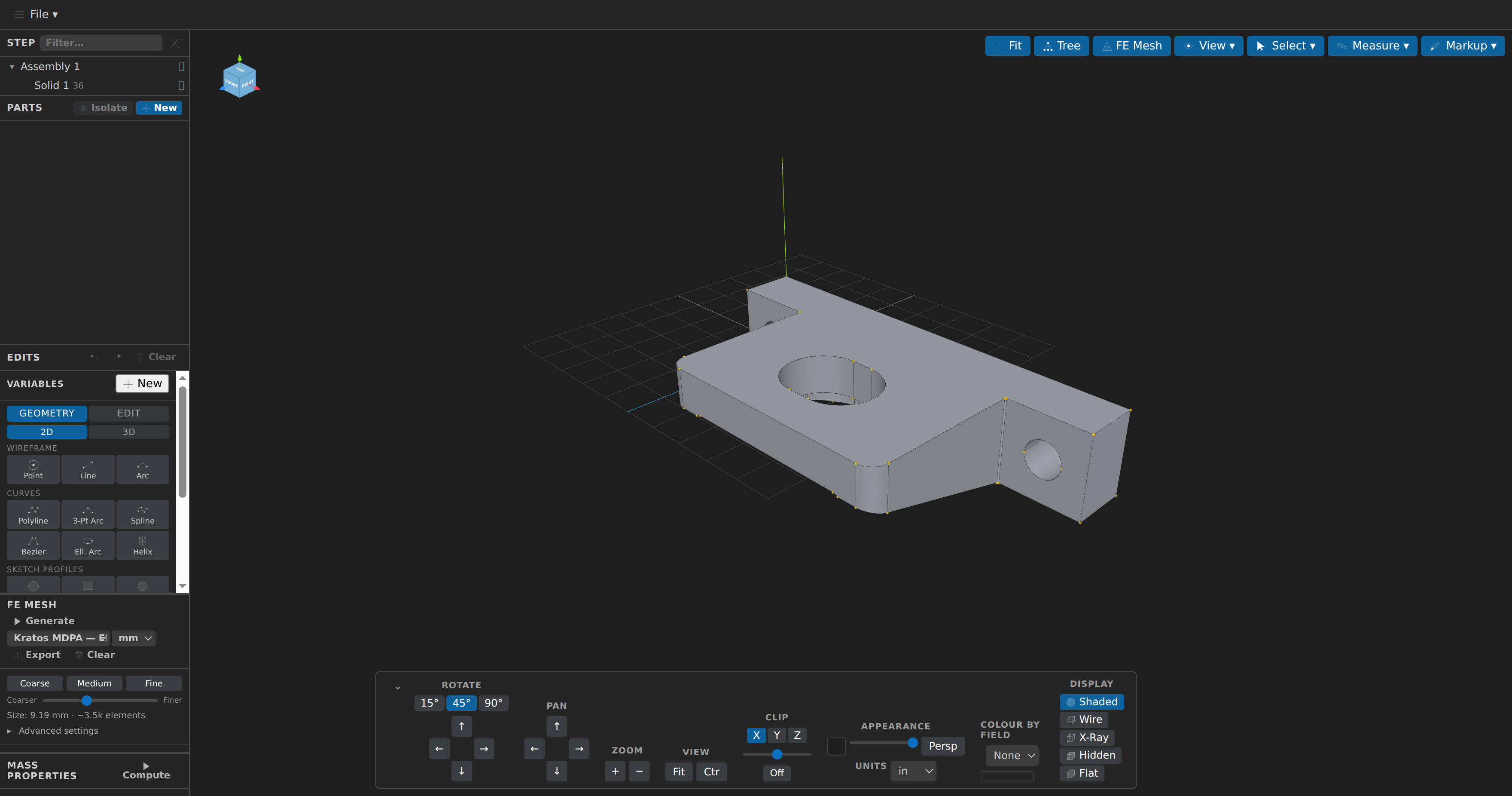Select the Arc wireframe tool
This screenshot has width=1512, height=796.
143,469
